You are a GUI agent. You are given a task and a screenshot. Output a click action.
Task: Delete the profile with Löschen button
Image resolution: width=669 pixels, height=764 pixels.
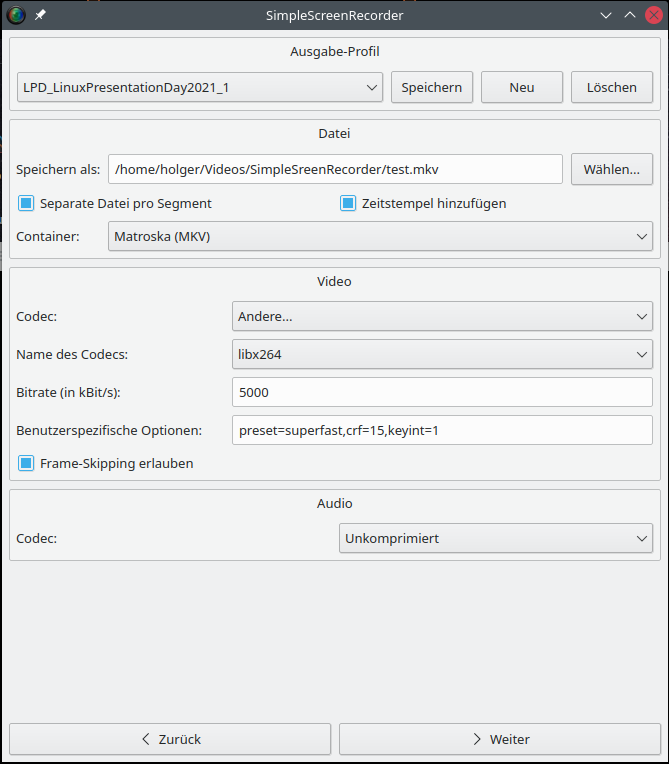click(x=612, y=87)
